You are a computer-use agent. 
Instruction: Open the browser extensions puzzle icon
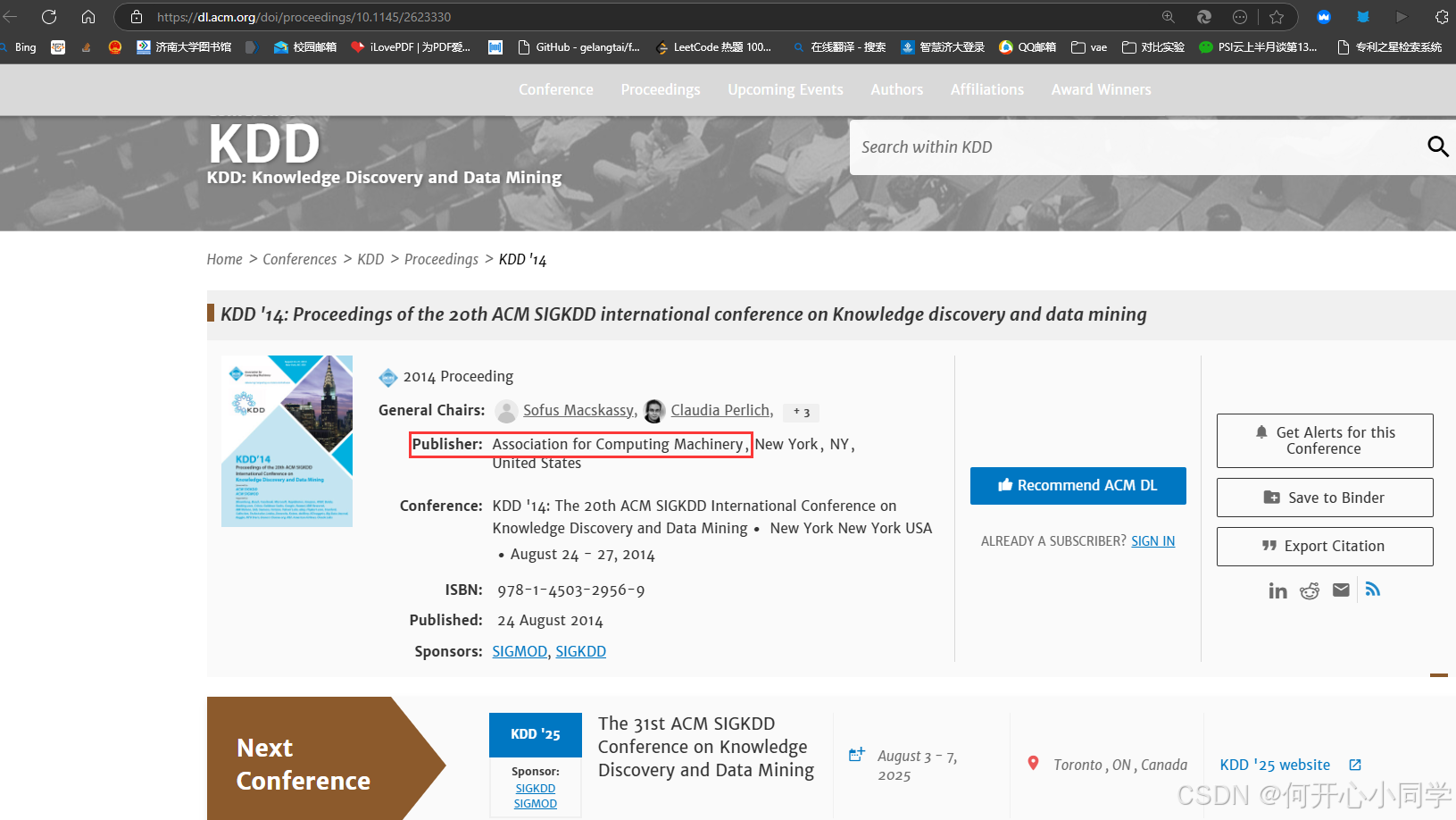[1441, 17]
